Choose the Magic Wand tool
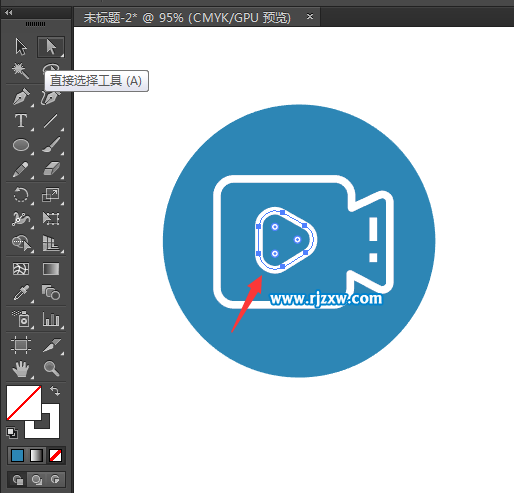Screen dimensions: 514x493 pyautogui.click(x=21, y=70)
